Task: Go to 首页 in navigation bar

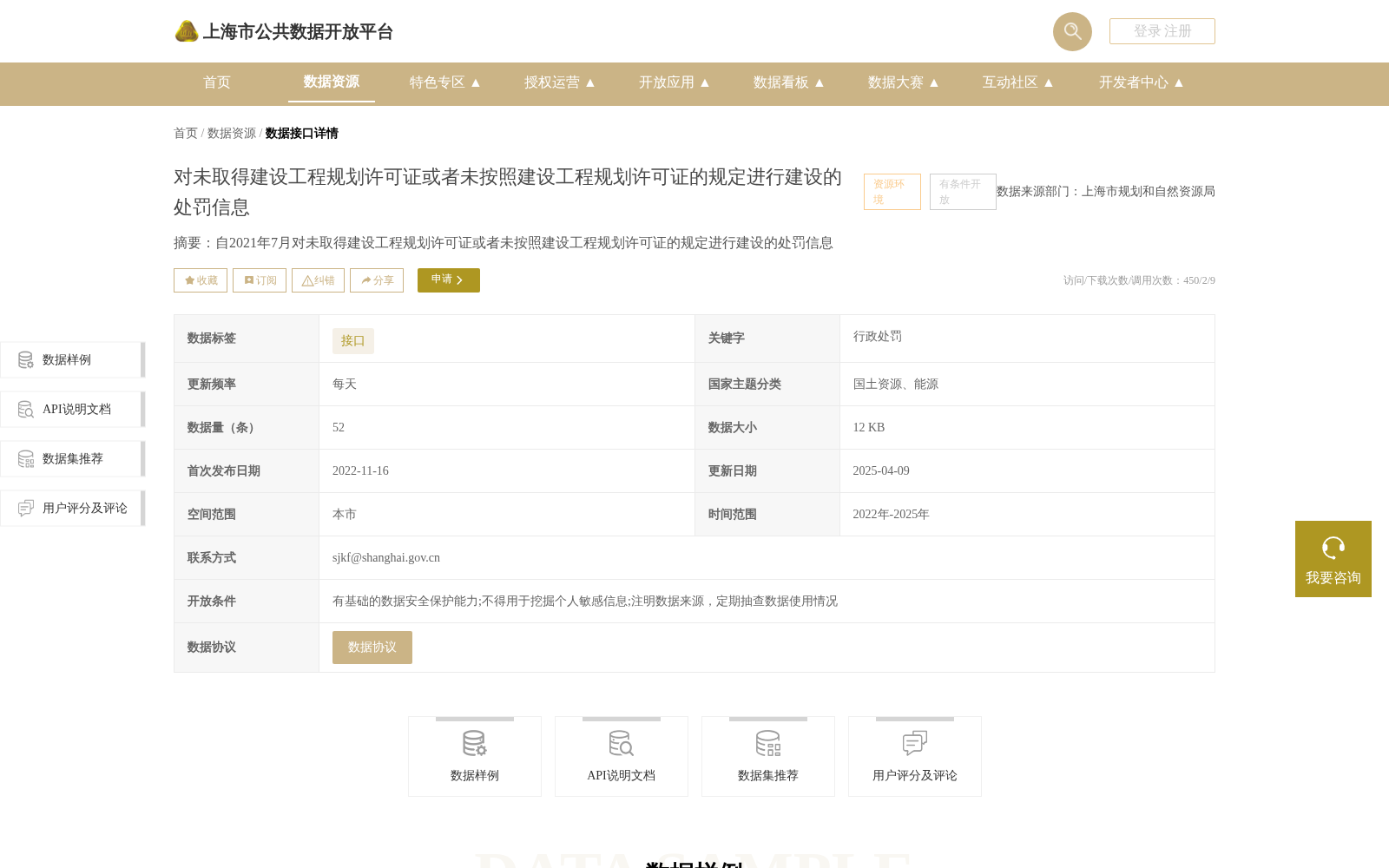Action: pyautogui.click(x=217, y=82)
